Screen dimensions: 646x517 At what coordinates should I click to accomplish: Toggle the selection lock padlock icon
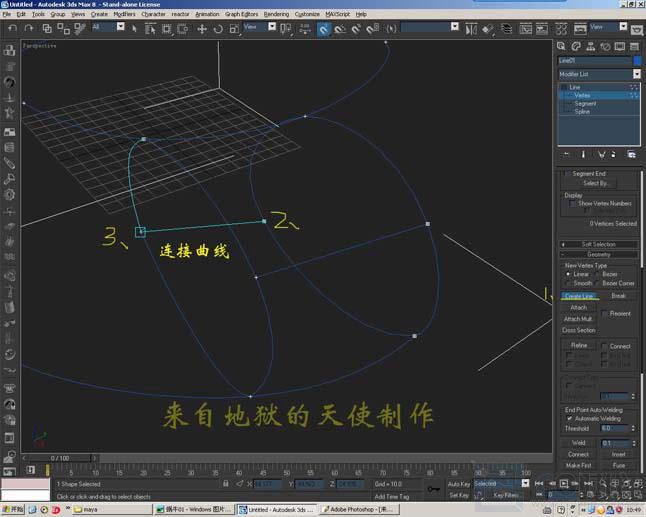[x=226, y=484]
